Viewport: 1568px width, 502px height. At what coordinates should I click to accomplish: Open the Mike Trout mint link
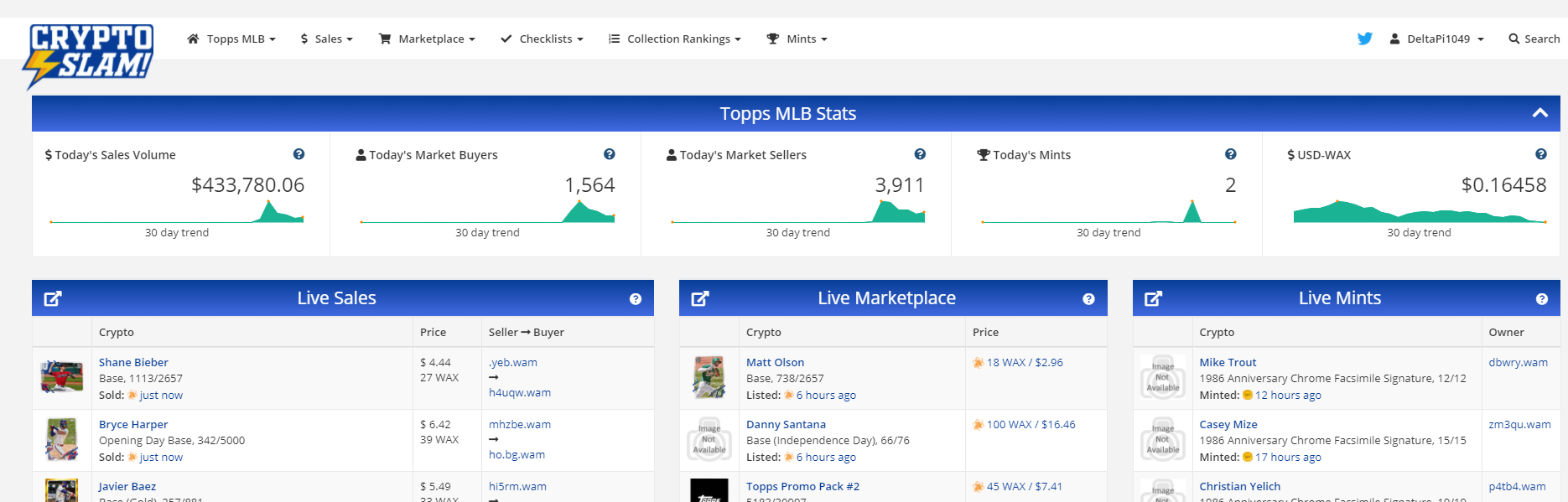pyautogui.click(x=1228, y=362)
